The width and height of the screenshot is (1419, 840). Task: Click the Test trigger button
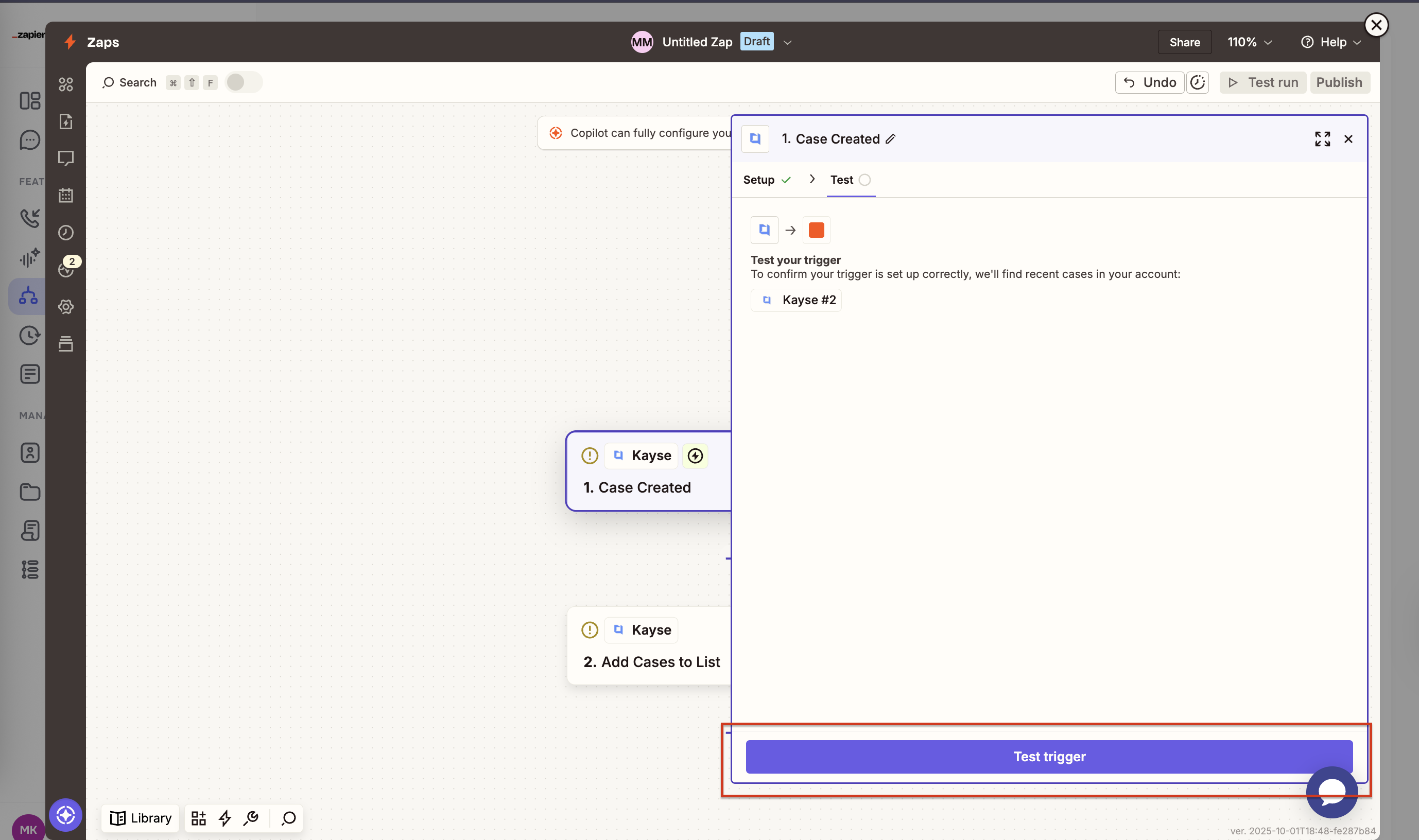[1049, 756]
